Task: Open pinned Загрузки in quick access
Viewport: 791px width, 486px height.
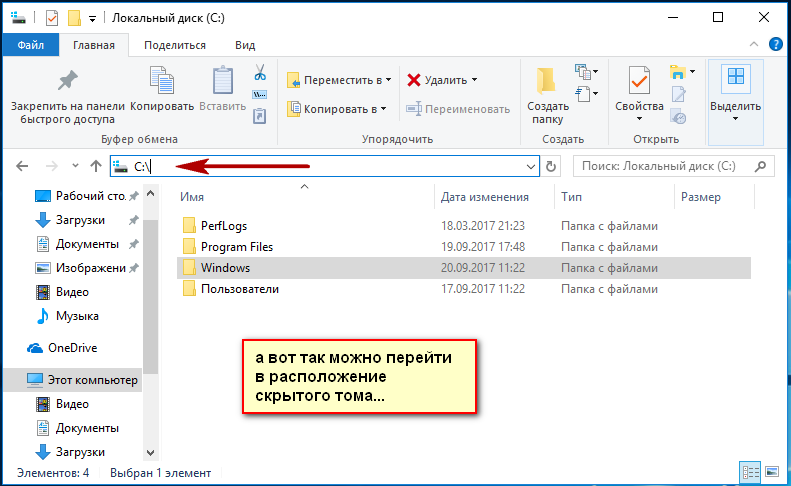Action: [86, 220]
